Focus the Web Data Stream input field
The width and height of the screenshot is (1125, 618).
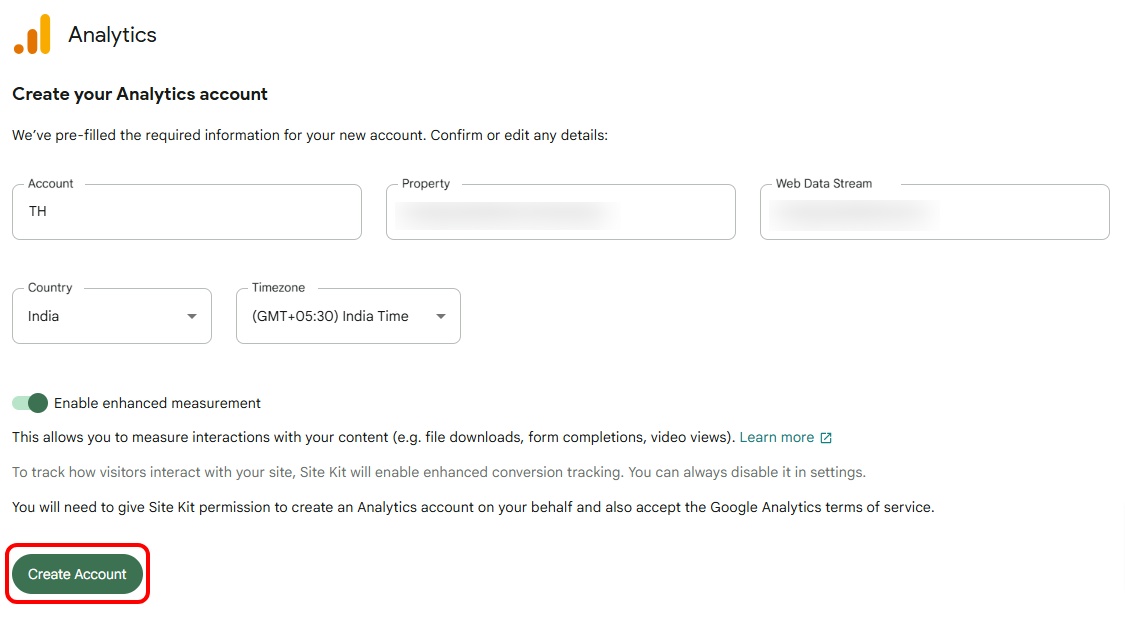tap(934, 212)
